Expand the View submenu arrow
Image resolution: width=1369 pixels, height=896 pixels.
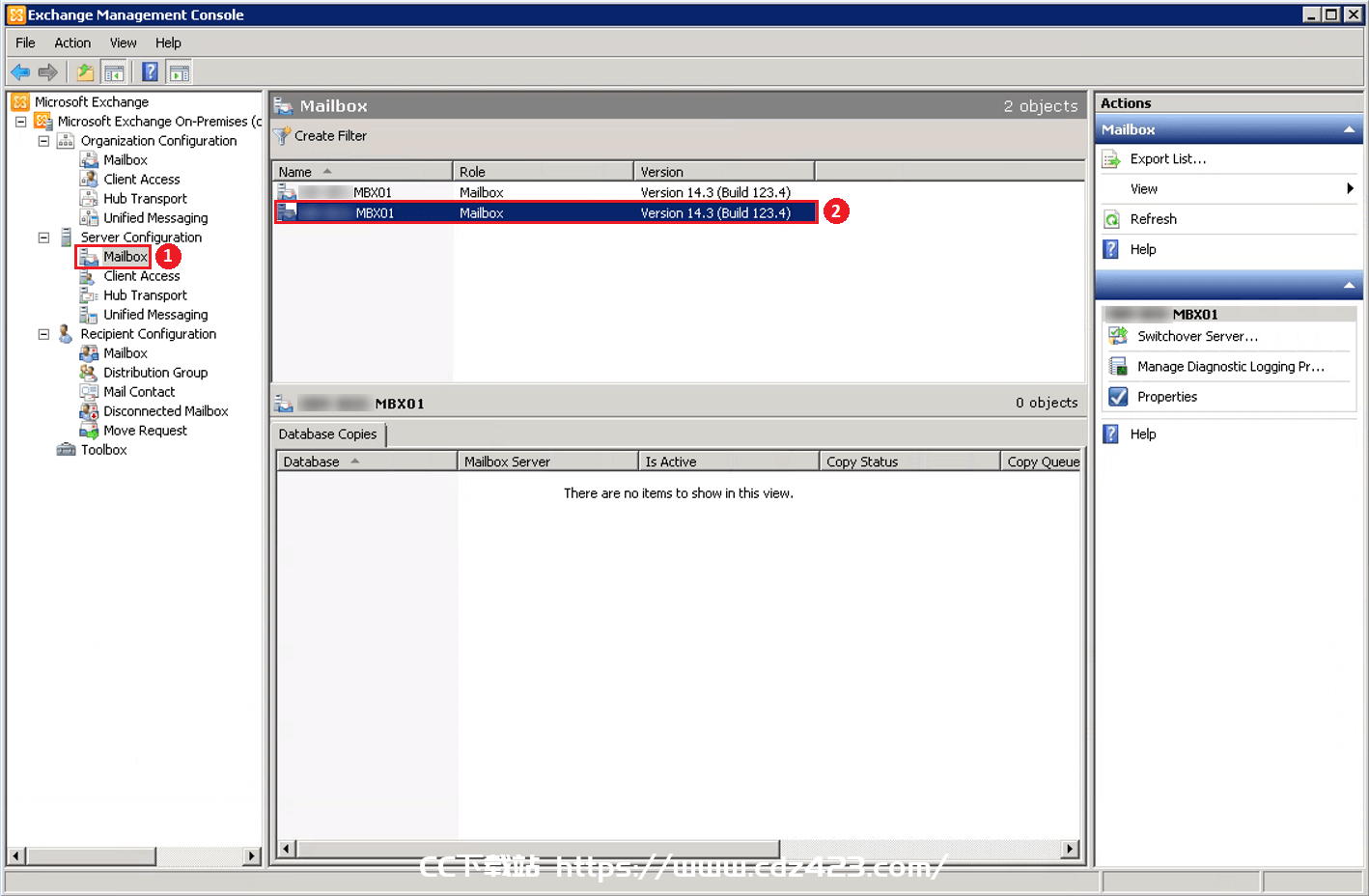[1350, 189]
